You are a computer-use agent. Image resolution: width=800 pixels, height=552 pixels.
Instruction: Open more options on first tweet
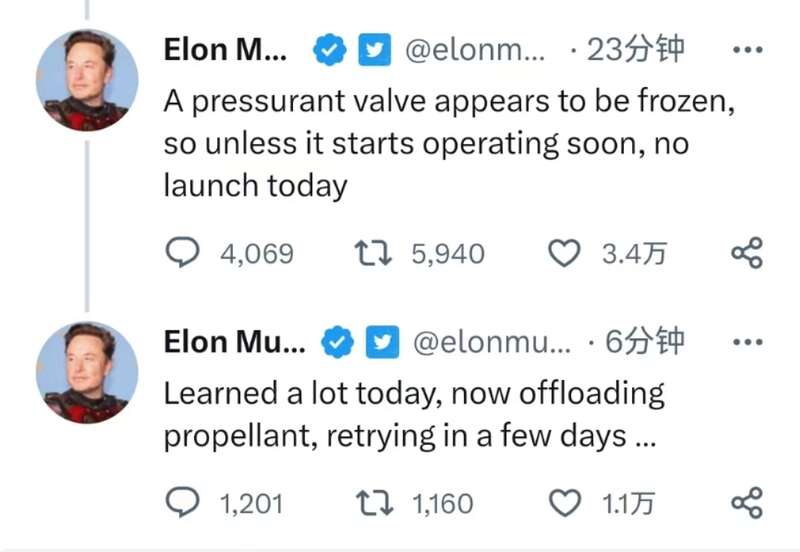pos(746,50)
